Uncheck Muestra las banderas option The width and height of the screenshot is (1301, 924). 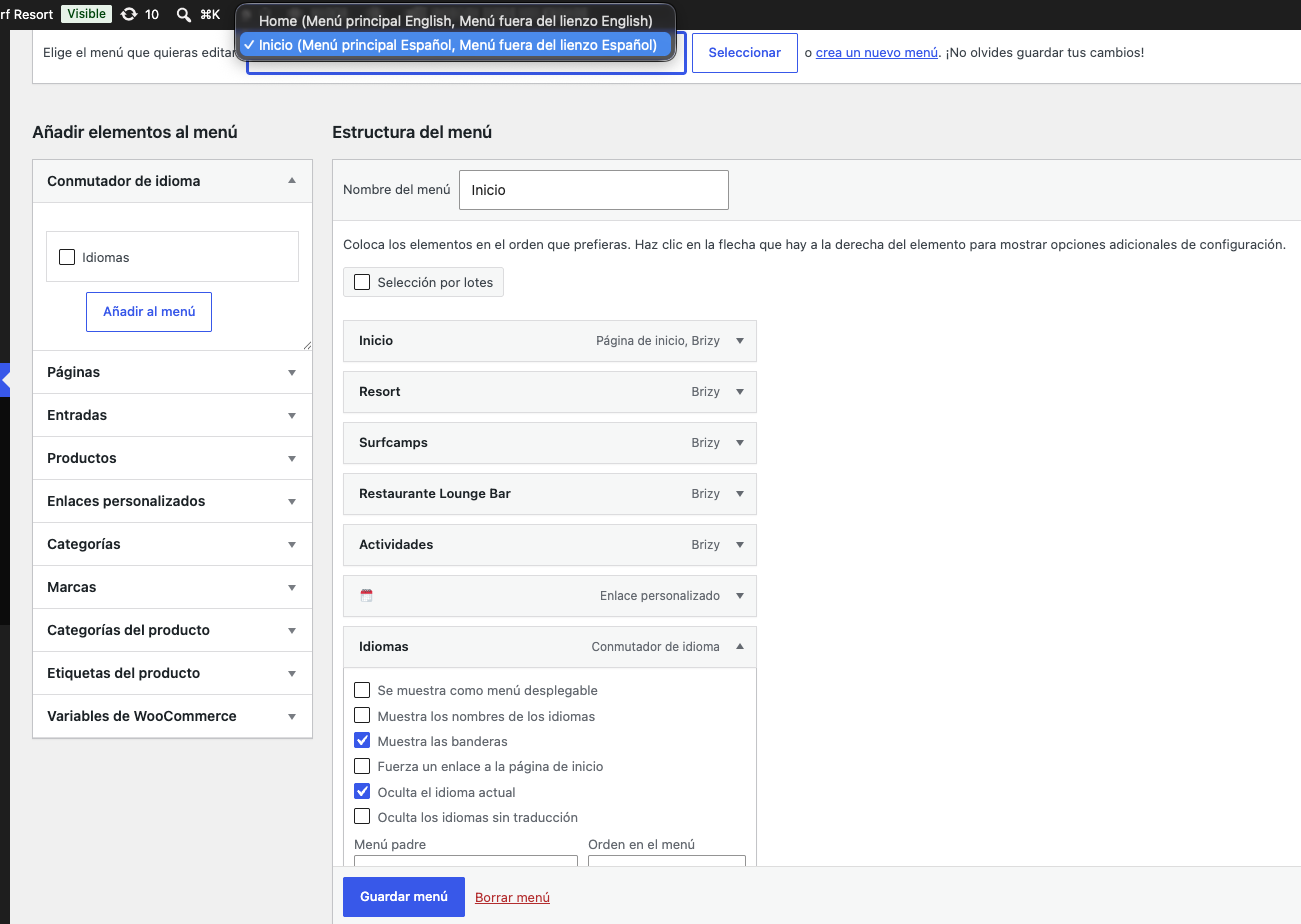362,741
